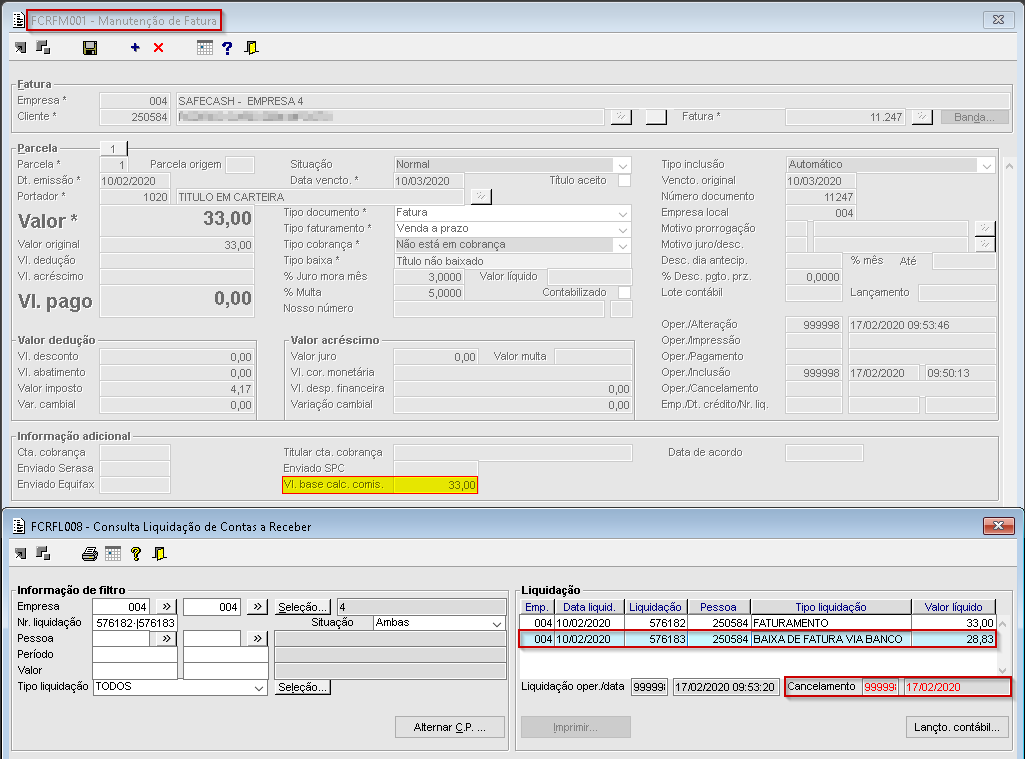Screen dimensions: 1025x759
Task: Open the Tipo liquidação TODOS dropdown
Action: tap(260, 687)
